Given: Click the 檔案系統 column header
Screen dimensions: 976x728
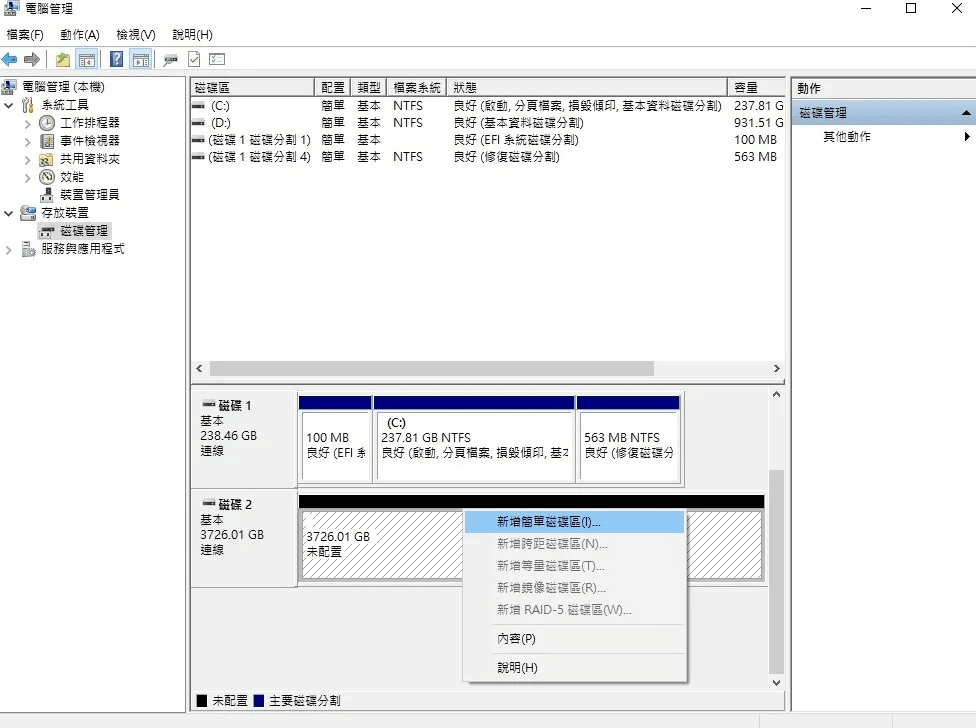Looking at the screenshot, I should [x=416, y=87].
